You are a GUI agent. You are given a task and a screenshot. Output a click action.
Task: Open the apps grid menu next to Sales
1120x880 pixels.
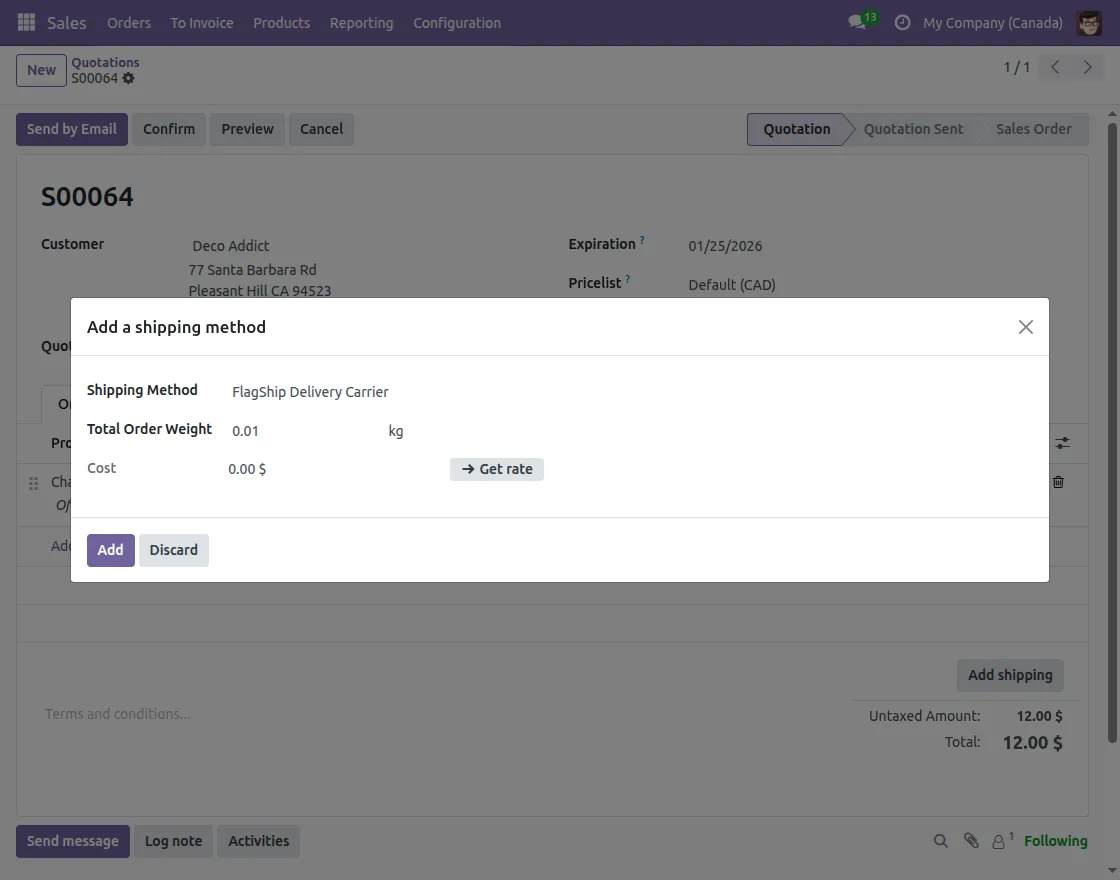(25, 22)
